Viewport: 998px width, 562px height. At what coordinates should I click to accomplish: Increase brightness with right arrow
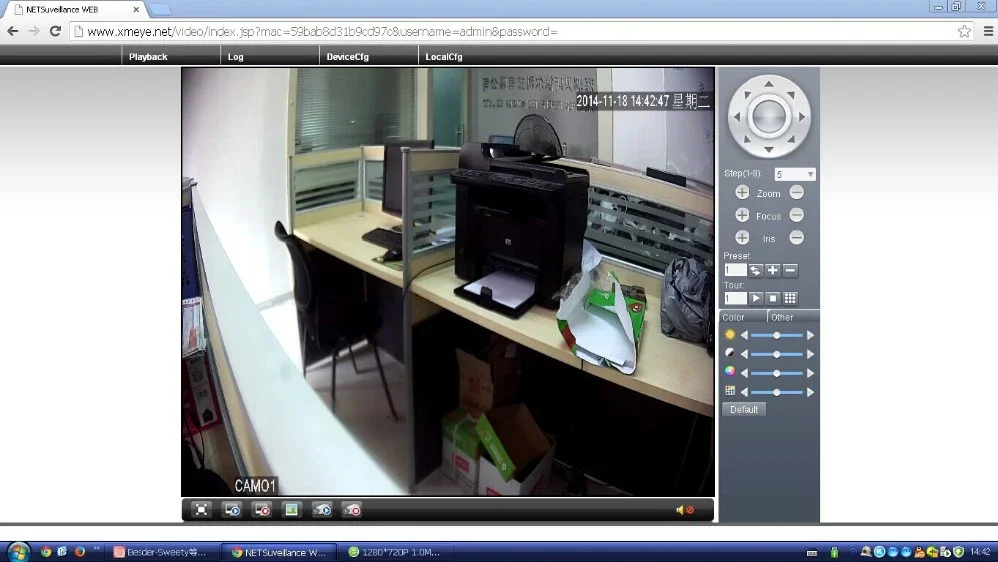click(x=810, y=335)
